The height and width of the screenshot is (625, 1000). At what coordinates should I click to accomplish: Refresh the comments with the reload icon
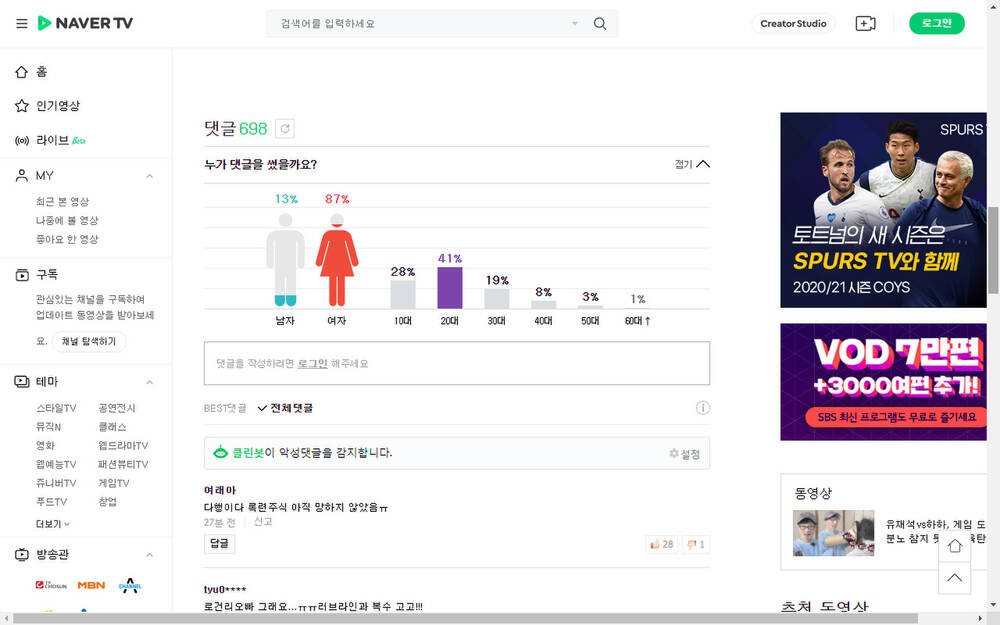point(285,129)
